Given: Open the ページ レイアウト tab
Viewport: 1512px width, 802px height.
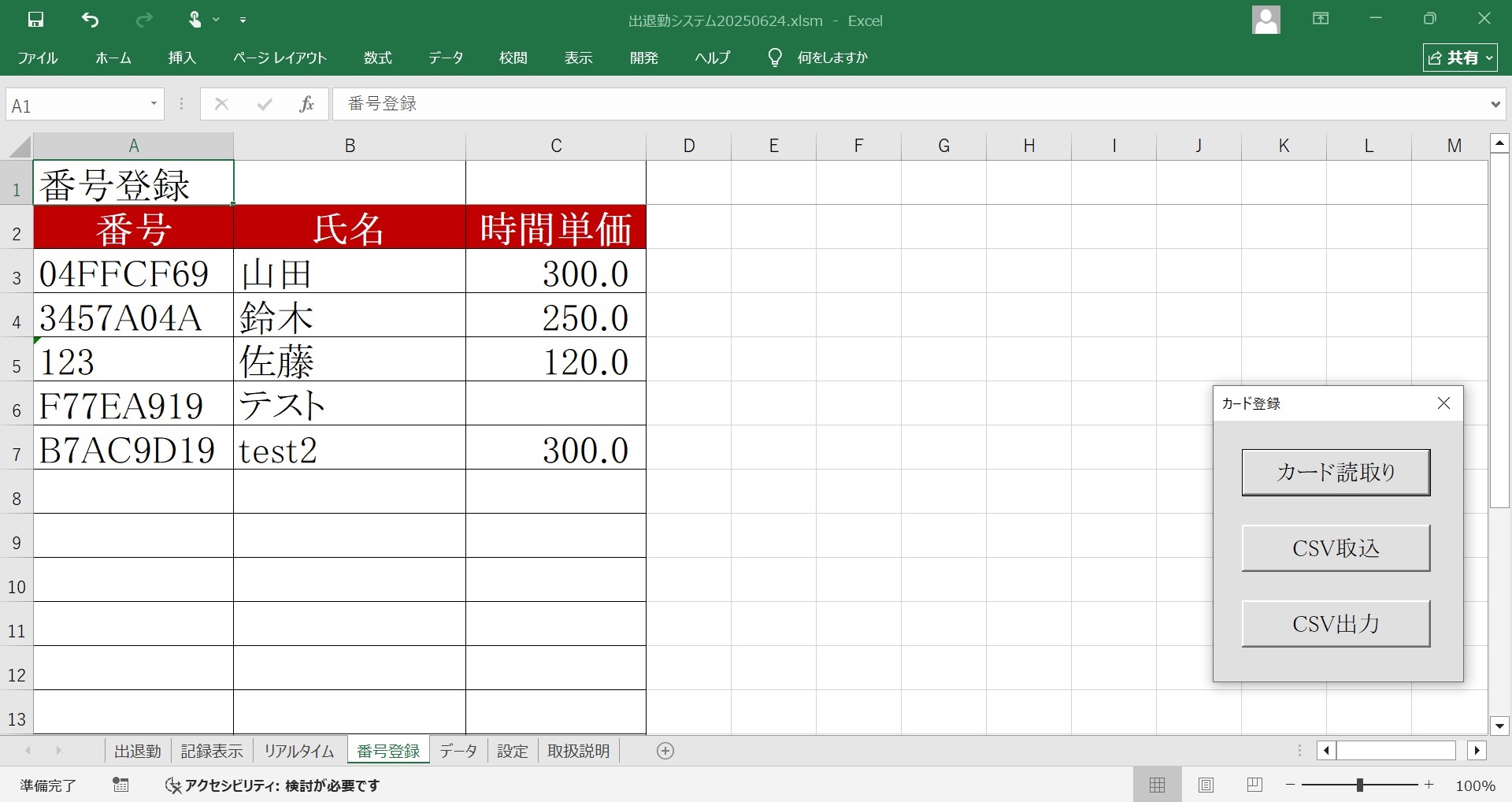Looking at the screenshot, I should 280,58.
